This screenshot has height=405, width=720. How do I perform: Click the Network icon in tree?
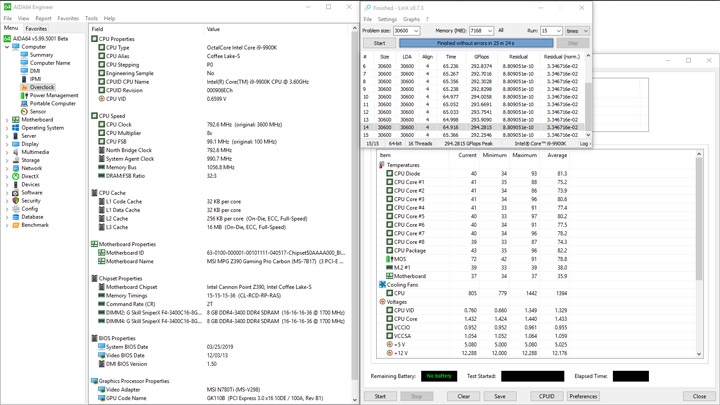[x=16, y=168]
